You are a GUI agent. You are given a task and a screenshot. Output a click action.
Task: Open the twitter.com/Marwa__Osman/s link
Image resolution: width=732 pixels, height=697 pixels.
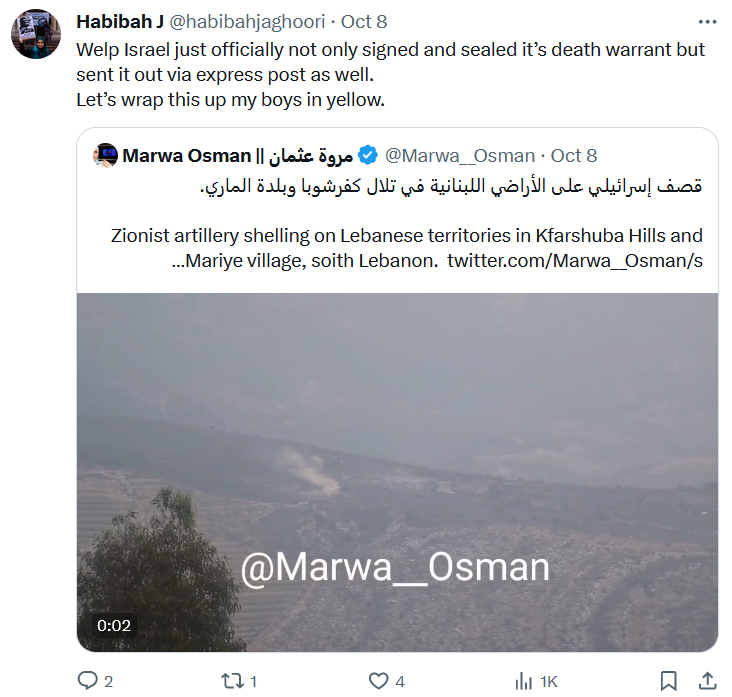tap(575, 261)
